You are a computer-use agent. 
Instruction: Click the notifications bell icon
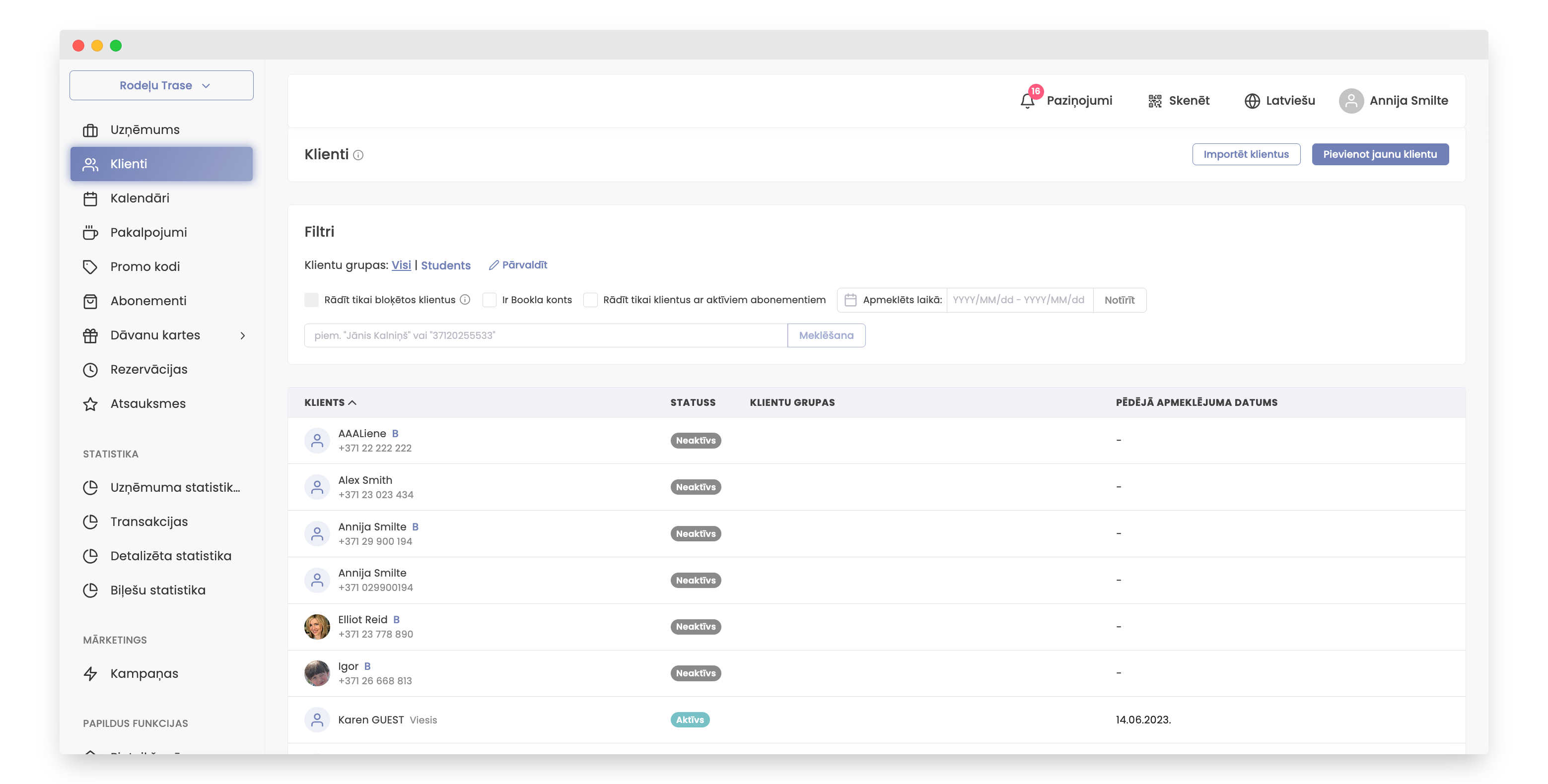(1028, 100)
